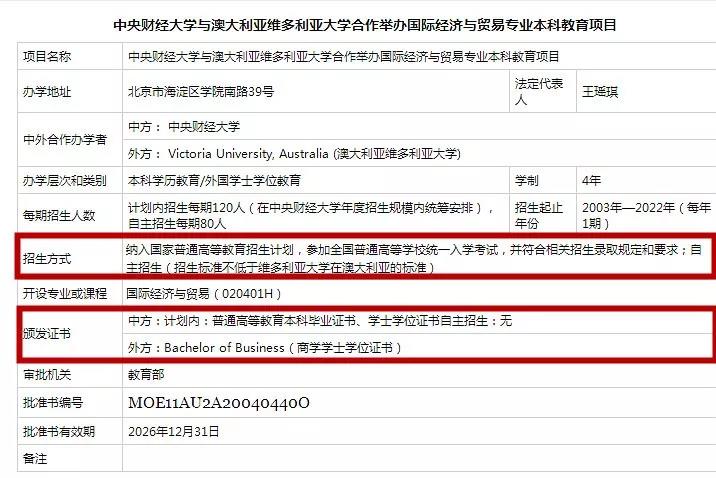The image size is (716, 478).
Task: Click the 外方：Bachelor of Business row
Action: point(416,347)
